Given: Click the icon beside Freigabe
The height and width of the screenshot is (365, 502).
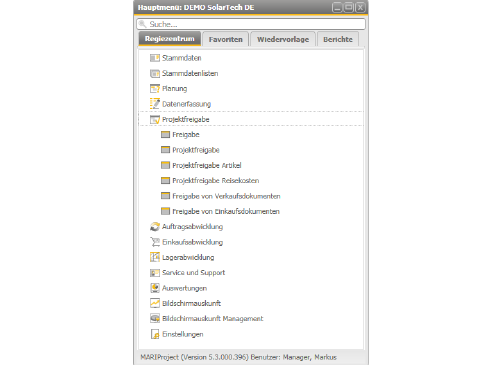Looking at the screenshot, I should coord(165,135).
